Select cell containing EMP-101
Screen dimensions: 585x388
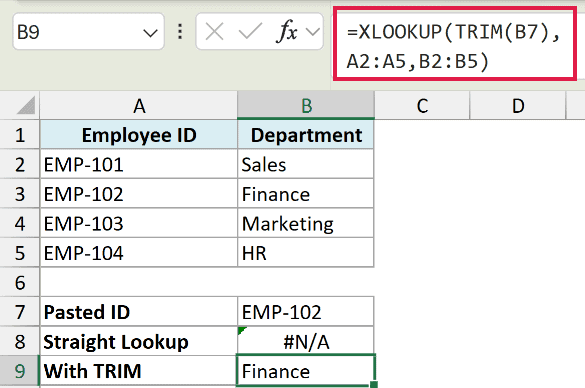[139, 164]
